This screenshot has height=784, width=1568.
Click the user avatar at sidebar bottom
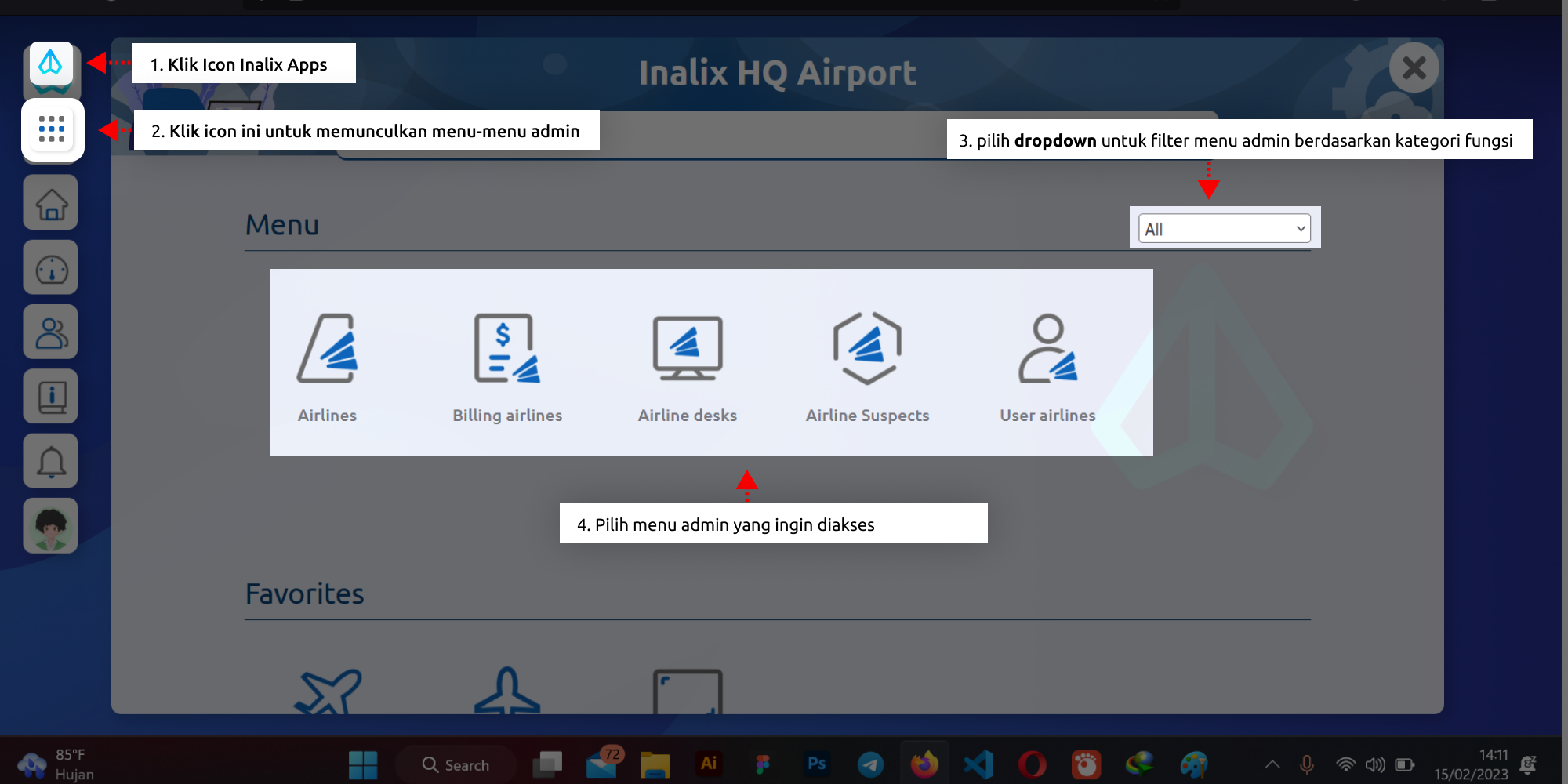pos(50,524)
